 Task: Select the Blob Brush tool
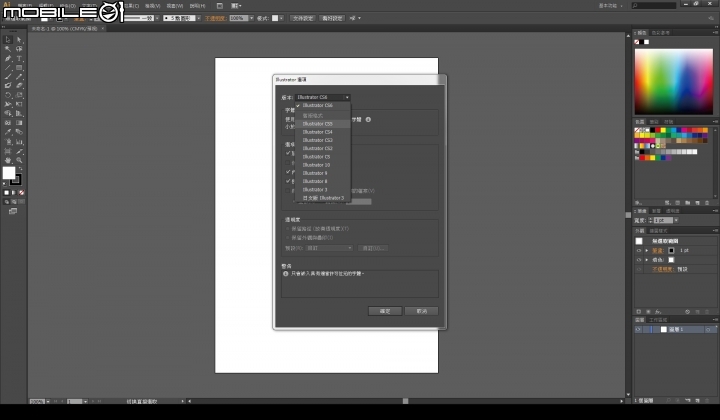coord(8,86)
